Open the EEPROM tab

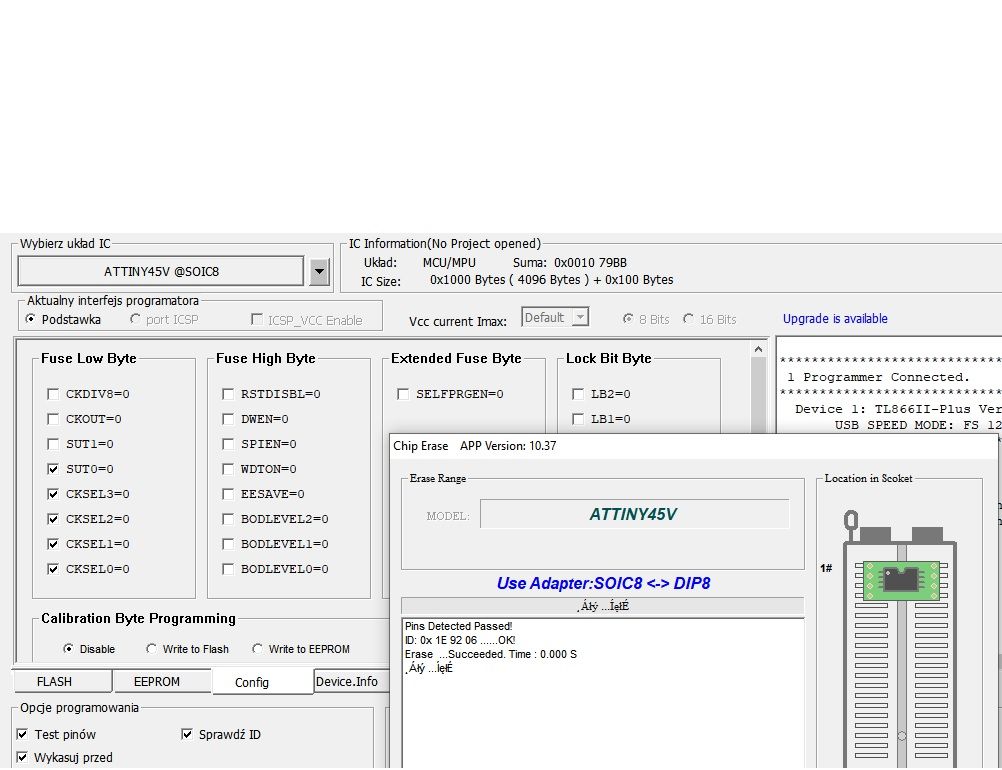tap(157, 682)
